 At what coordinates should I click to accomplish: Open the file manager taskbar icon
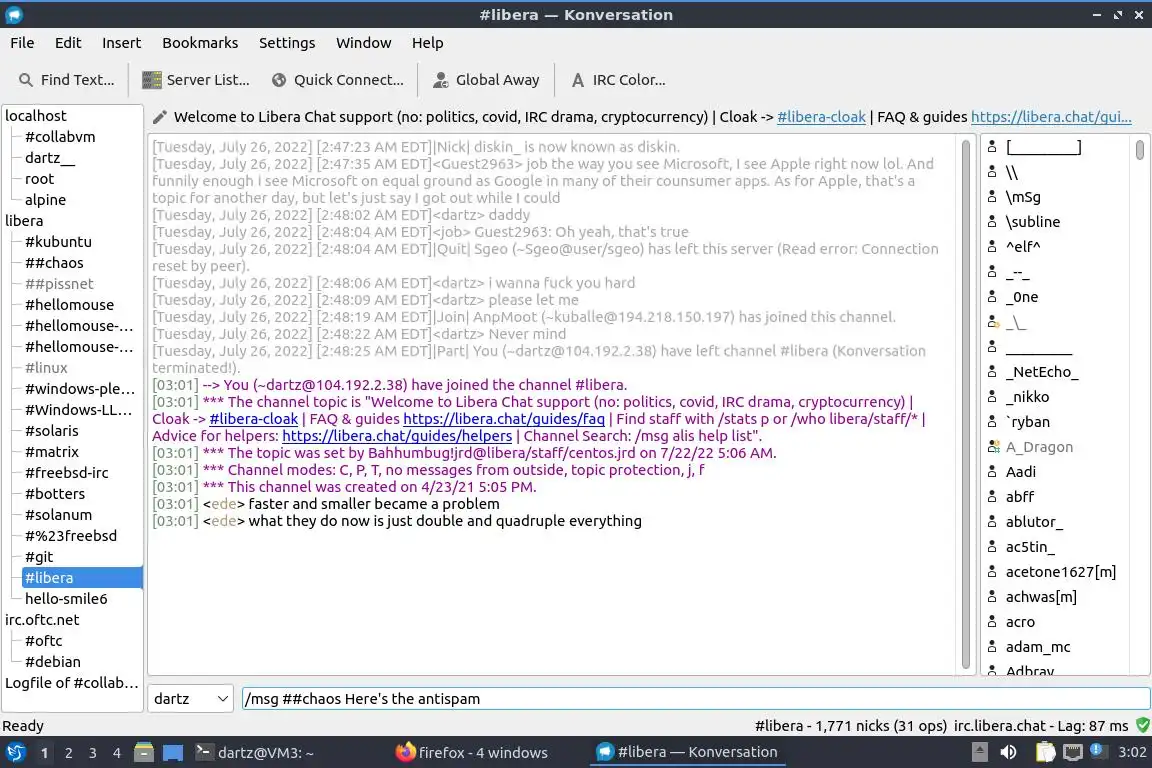pyautogui.click(x=144, y=752)
